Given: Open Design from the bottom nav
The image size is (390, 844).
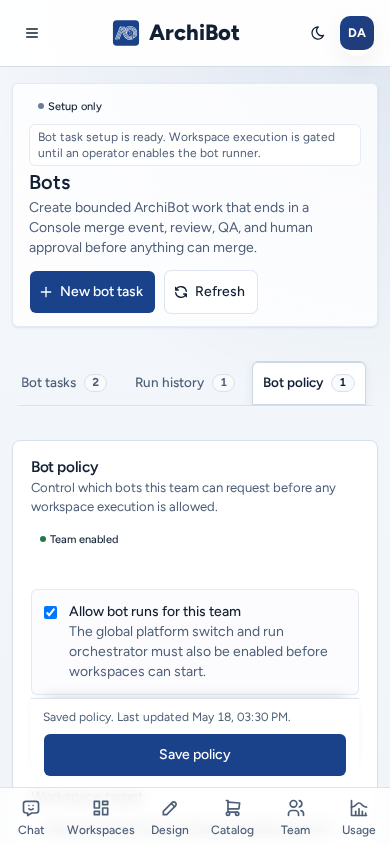Looking at the screenshot, I should [169, 817].
